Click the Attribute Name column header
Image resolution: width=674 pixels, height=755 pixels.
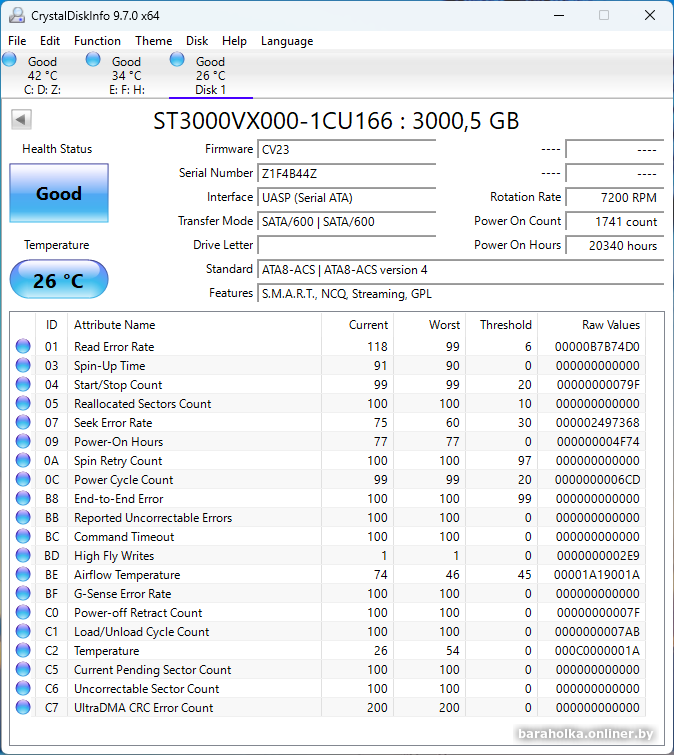tap(194, 325)
